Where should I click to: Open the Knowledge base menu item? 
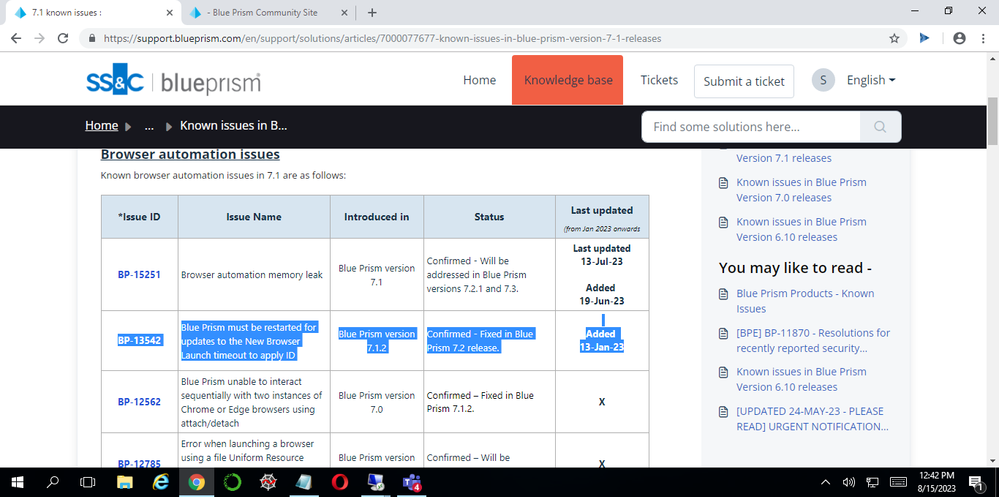(568, 80)
